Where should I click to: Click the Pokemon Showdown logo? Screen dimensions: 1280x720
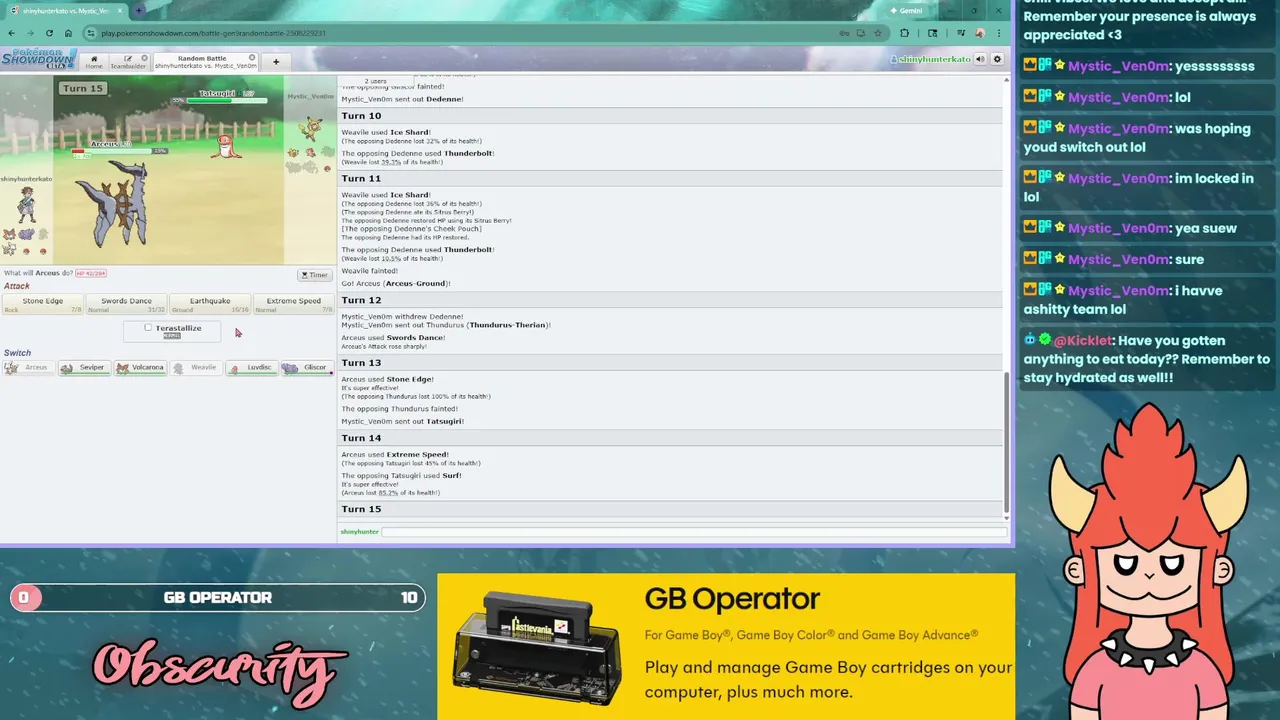tap(39, 59)
